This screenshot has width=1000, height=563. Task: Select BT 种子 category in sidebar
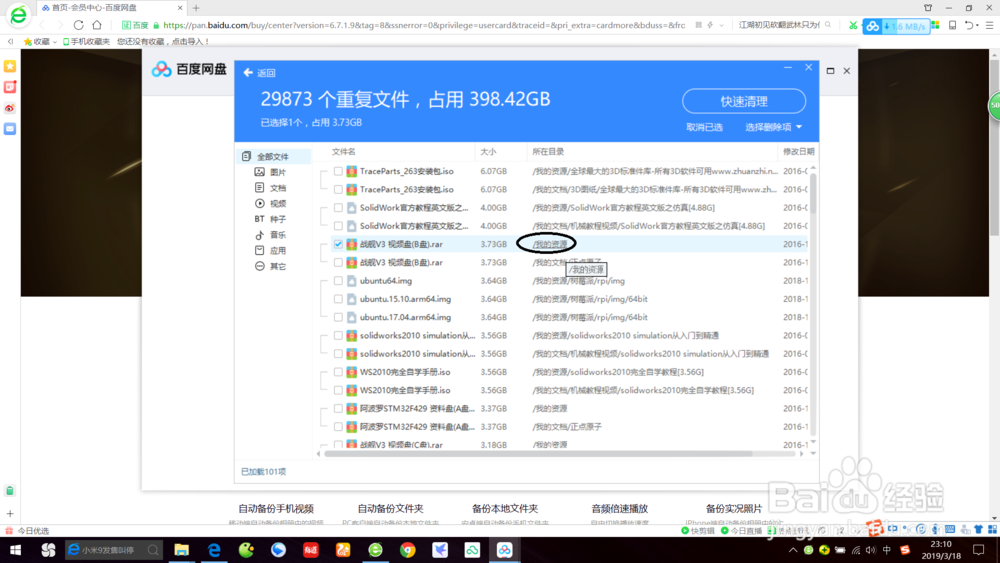click(270, 219)
